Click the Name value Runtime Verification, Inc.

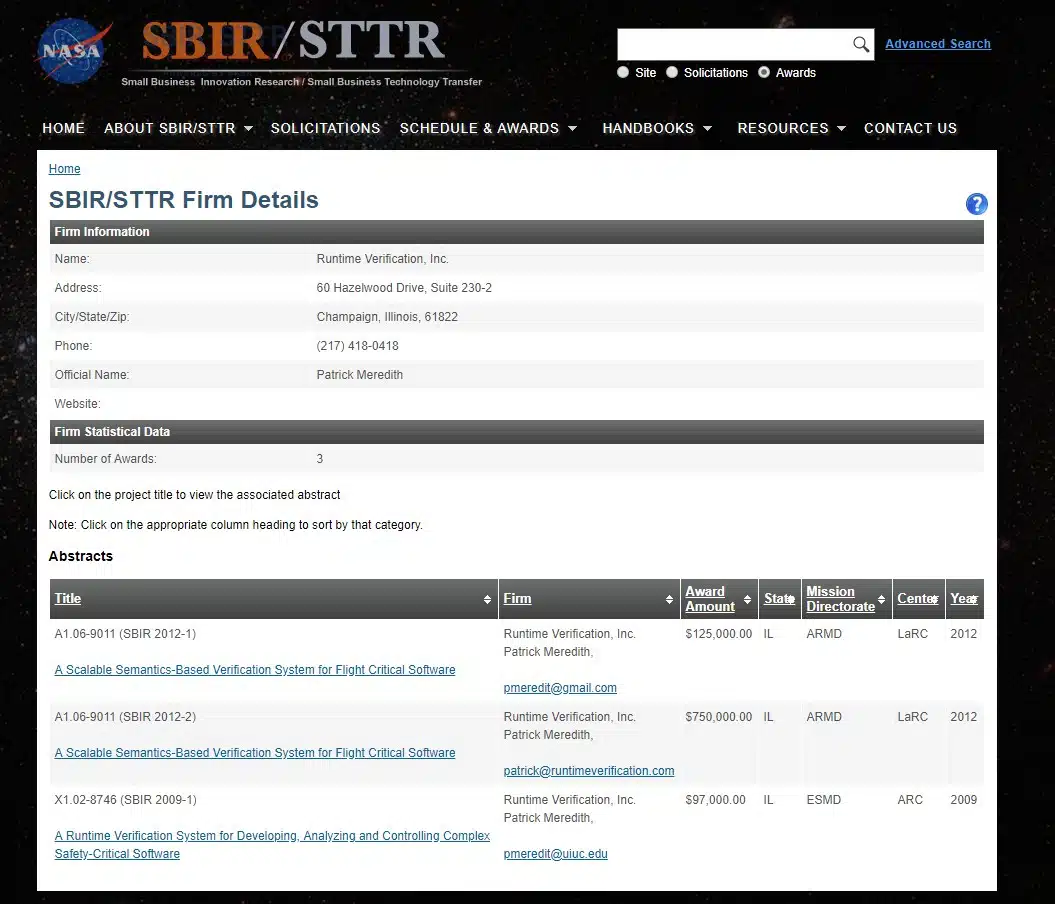(x=382, y=259)
